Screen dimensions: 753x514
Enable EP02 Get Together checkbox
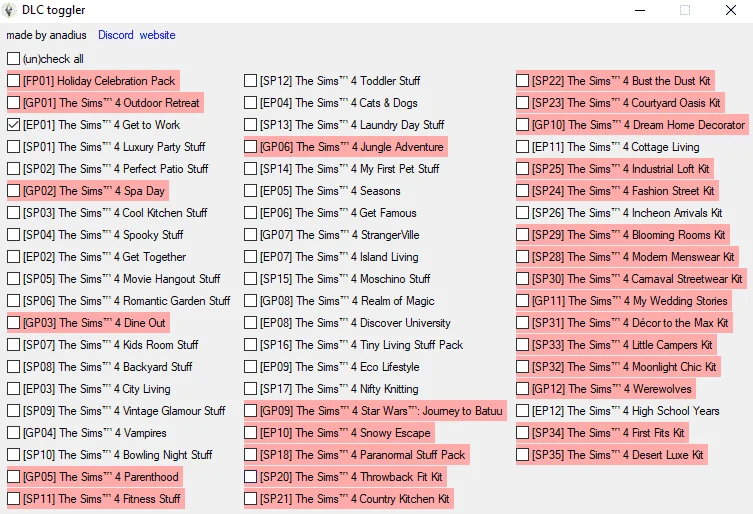click(13, 257)
